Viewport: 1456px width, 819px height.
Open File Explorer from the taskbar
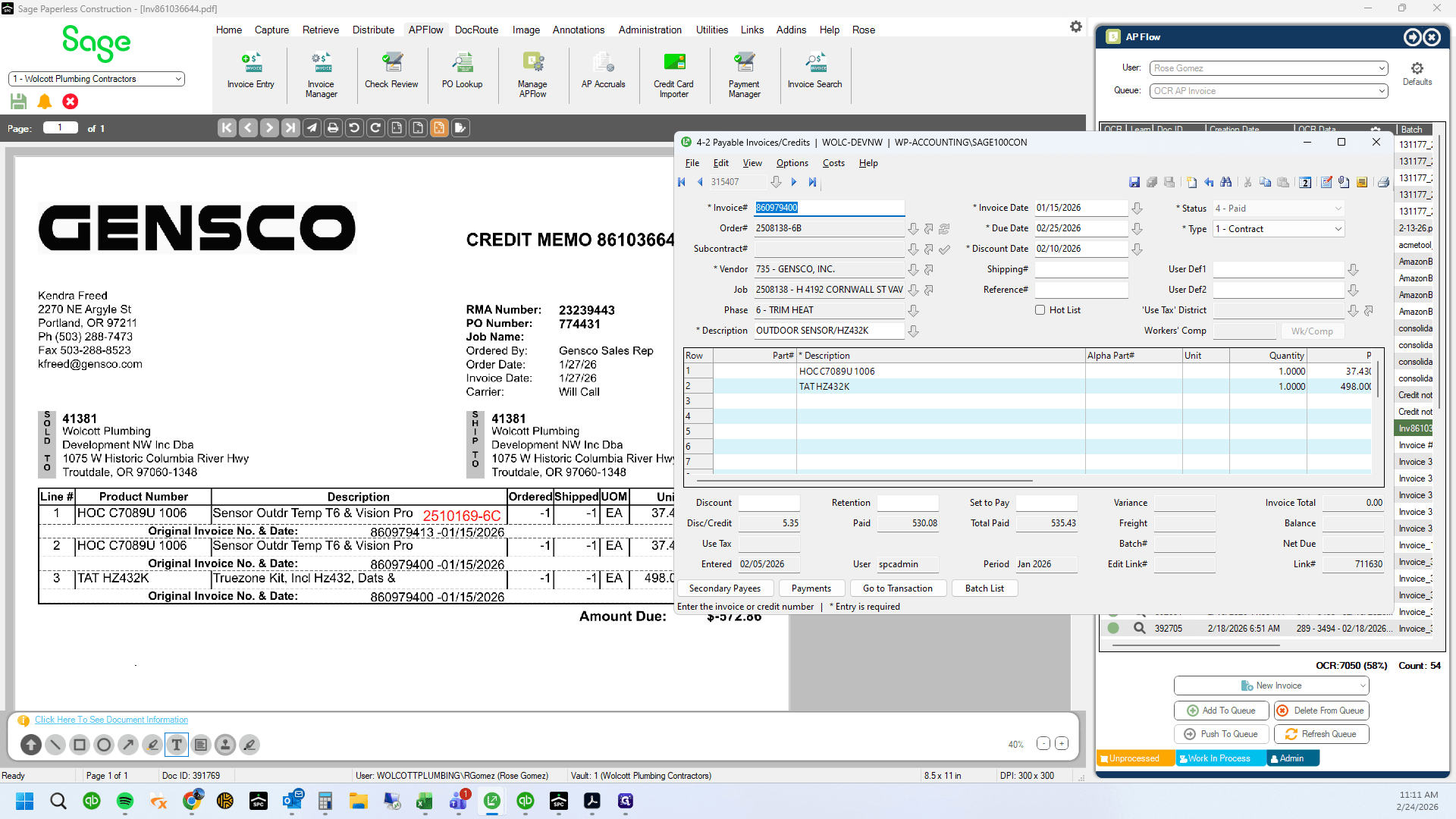[359, 801]
